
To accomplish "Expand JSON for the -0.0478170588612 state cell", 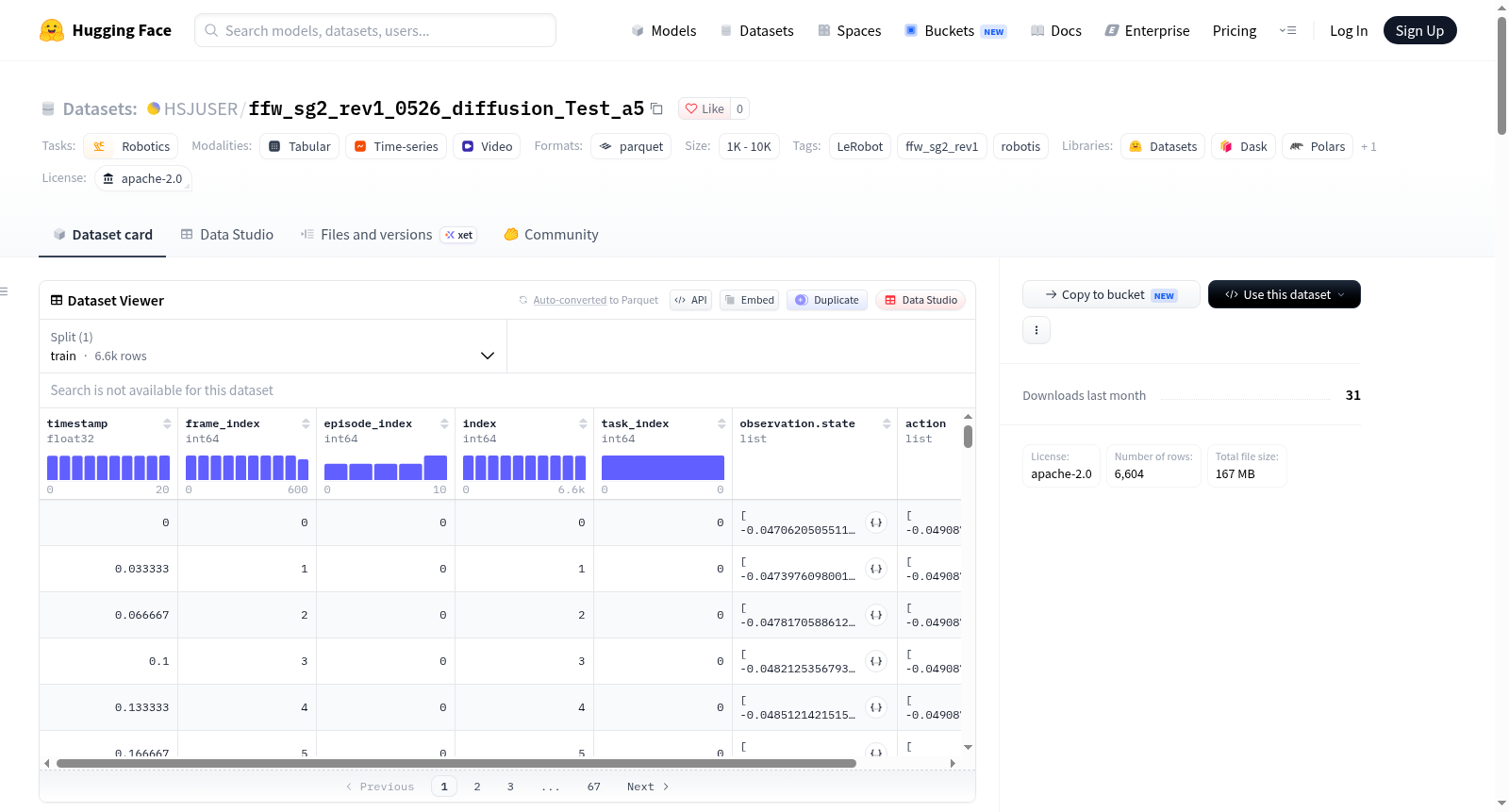I will coord(876,615).
